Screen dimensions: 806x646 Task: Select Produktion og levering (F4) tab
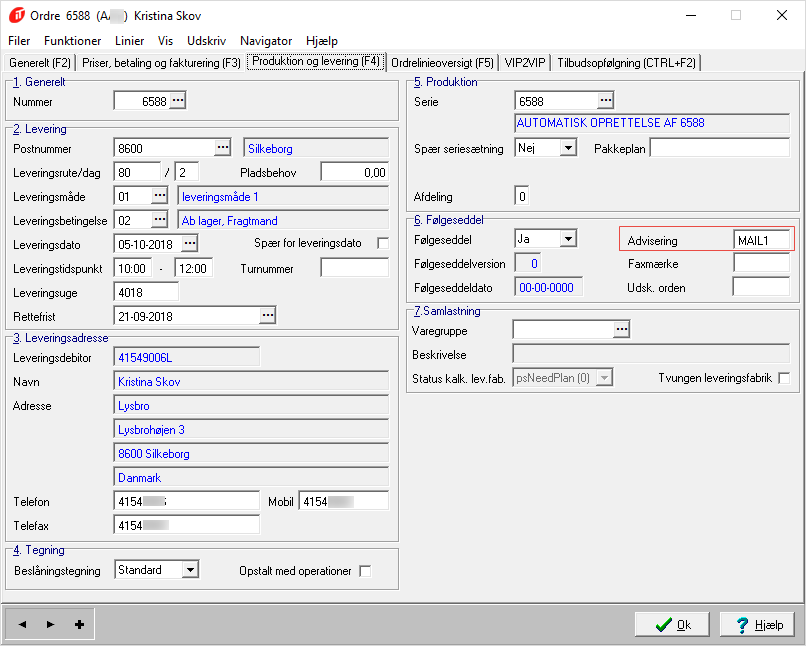pos(316,61)
